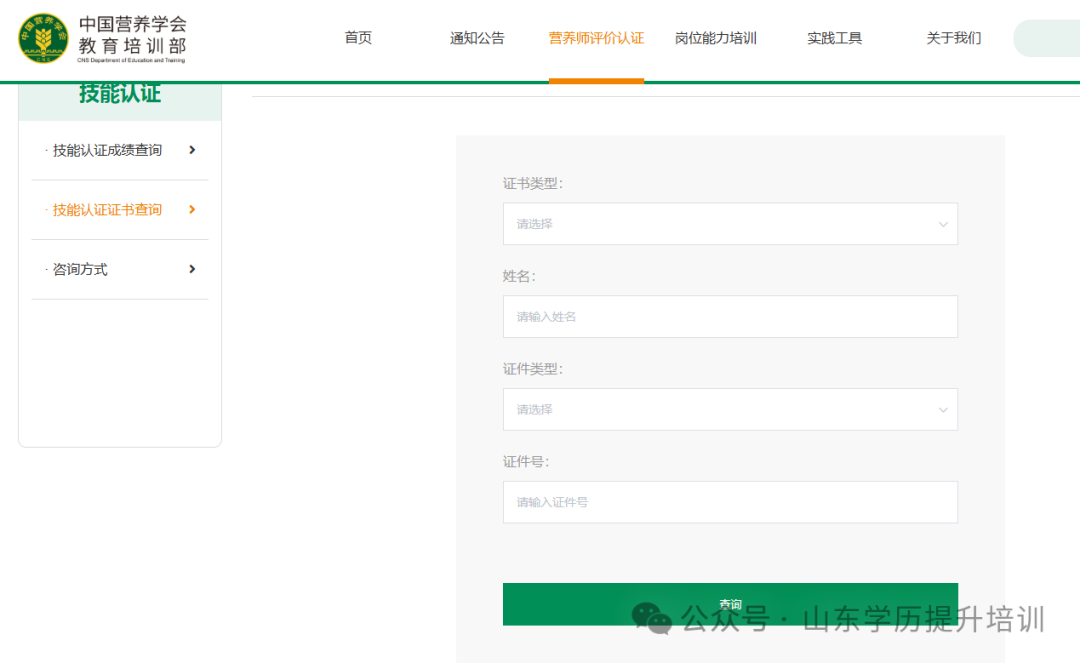The width and height of the screenshot is (1080, 663).
Task: Click the CNS wheat logo emblem
Action: [x=42, y=39]
